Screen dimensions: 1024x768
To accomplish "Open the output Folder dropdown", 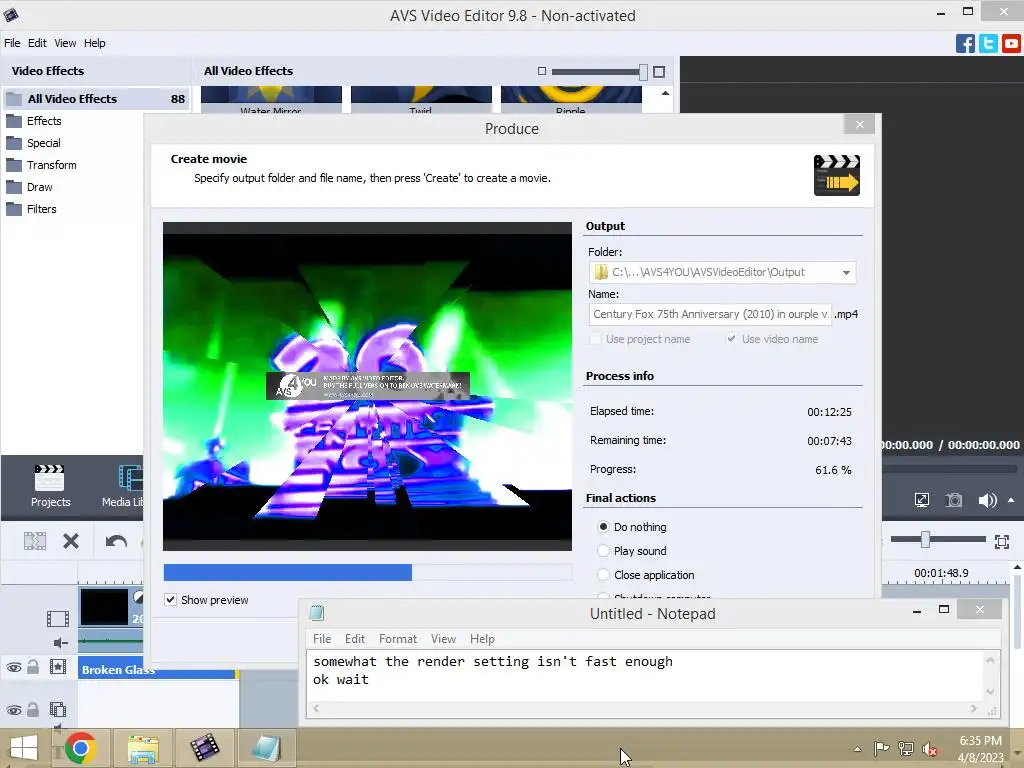I will tap(846, 272).
